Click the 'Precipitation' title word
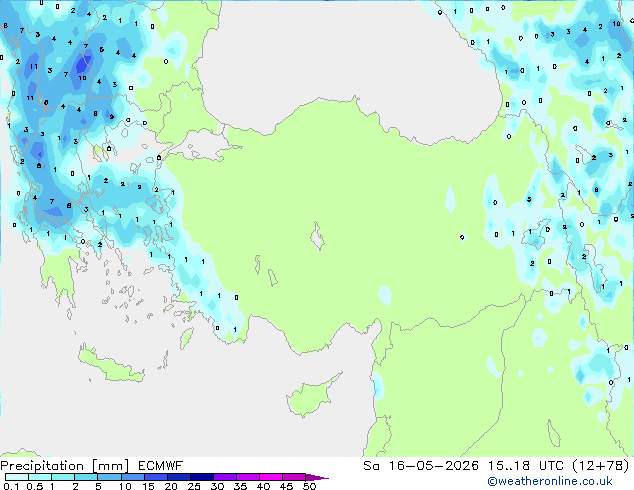634x490 pixels. (42, 466)
